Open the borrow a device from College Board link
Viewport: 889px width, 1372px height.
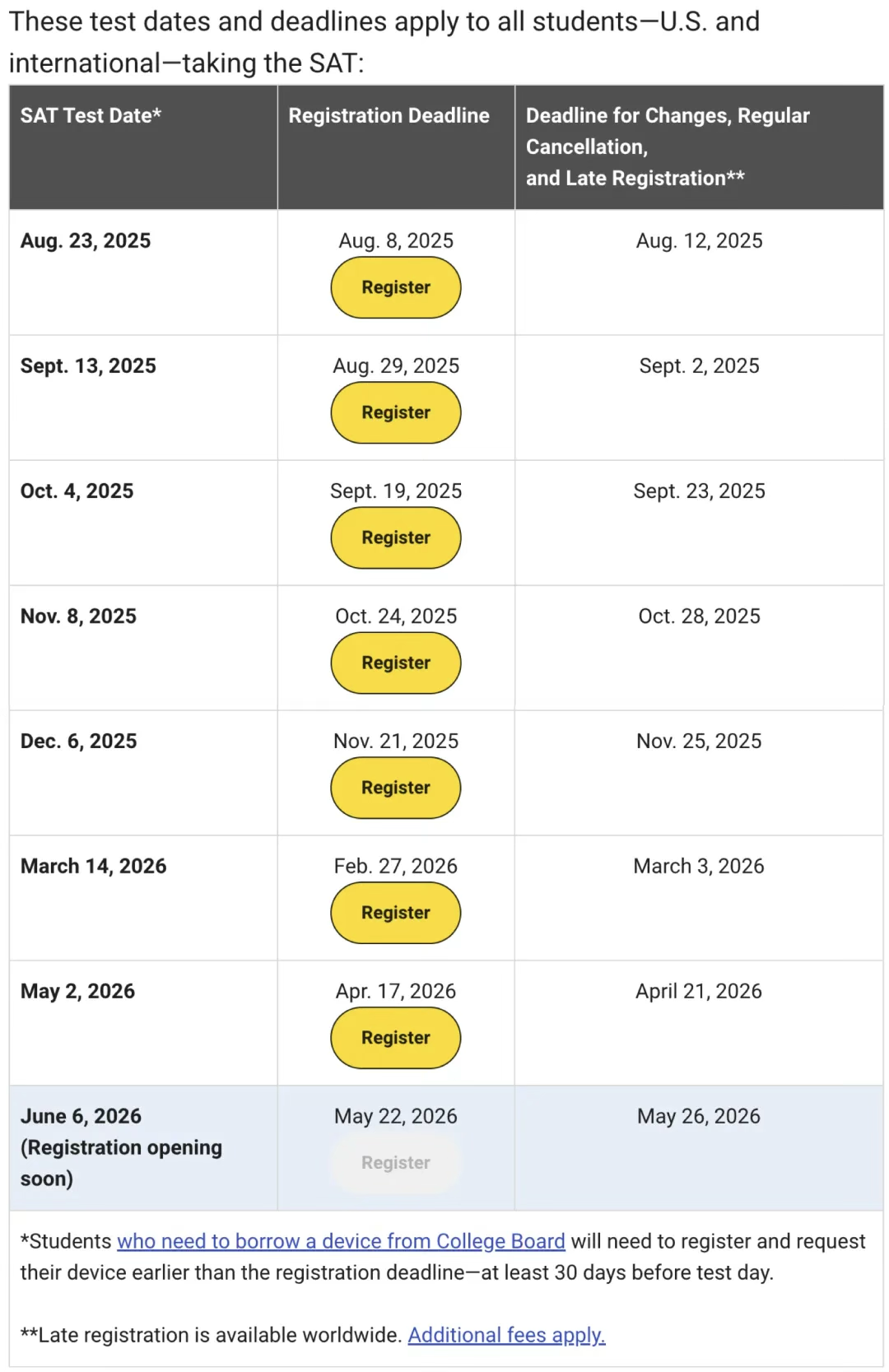(x=341, y=1241)
